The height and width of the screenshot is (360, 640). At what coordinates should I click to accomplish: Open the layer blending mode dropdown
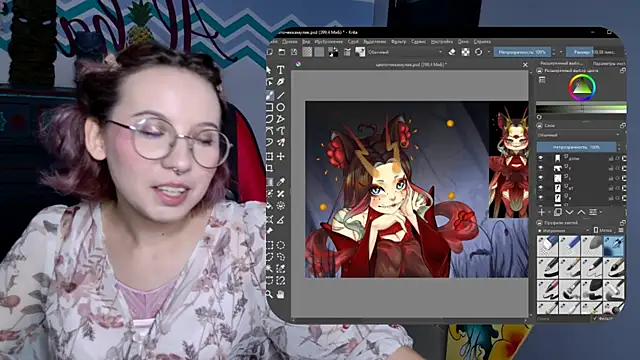[579, 135]
